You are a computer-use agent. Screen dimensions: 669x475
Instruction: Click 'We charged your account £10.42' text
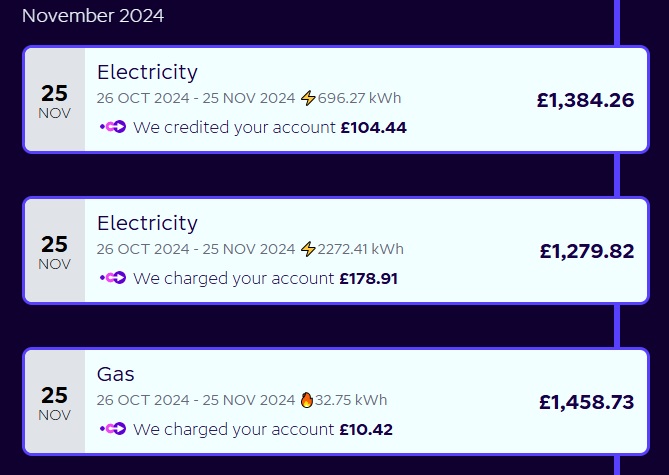click(x=263, y=429)
